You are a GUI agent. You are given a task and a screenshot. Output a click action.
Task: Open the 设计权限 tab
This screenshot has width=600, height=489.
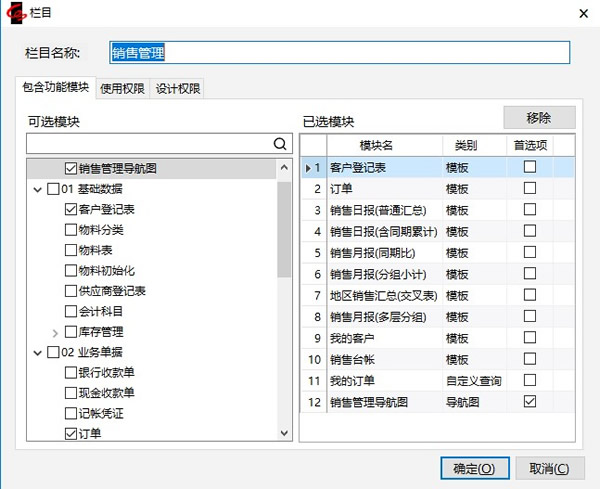click(x=178, y=88)
